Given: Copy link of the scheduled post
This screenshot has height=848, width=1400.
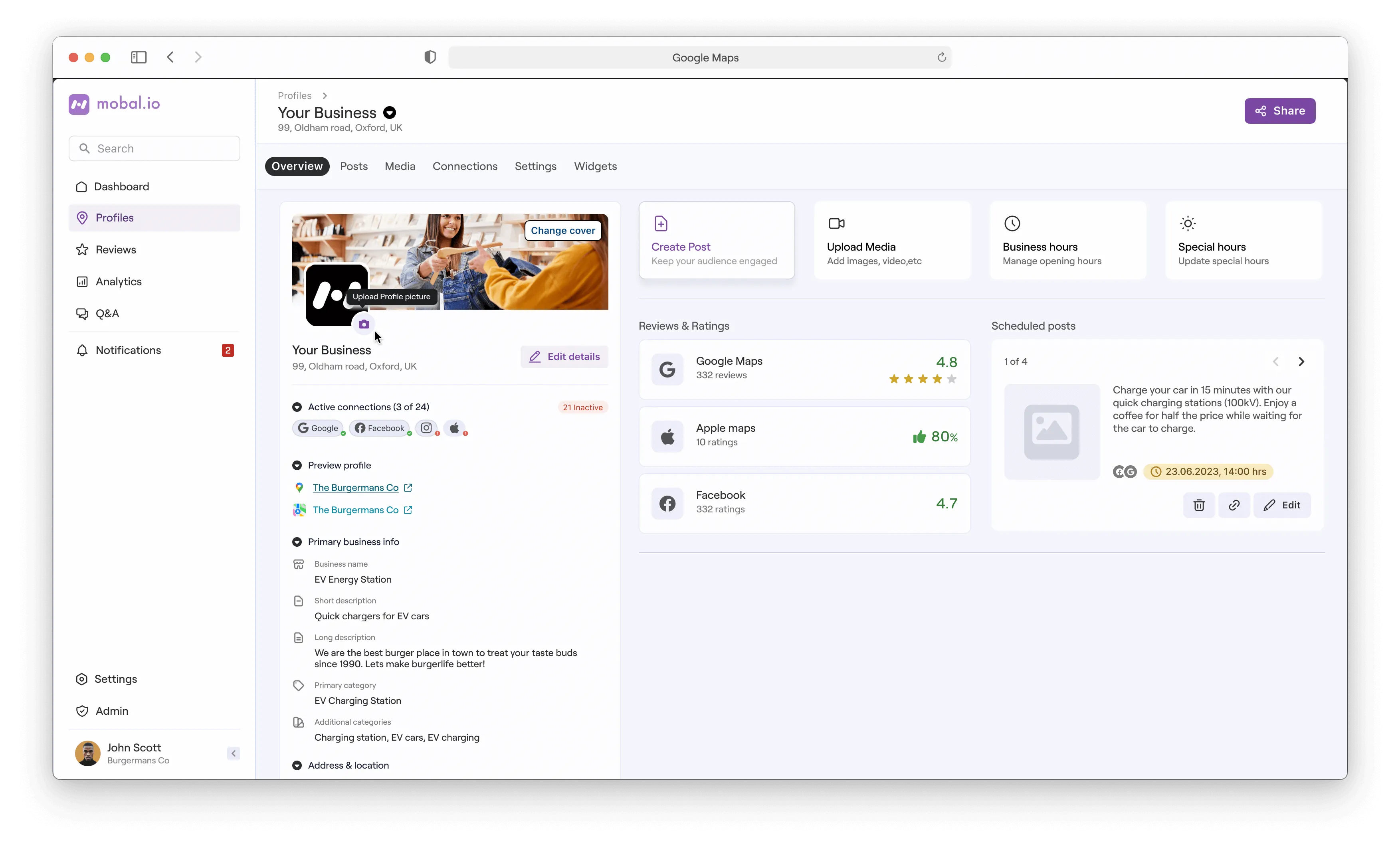Looking at the screenshot, I should (x=1234, y=505).
